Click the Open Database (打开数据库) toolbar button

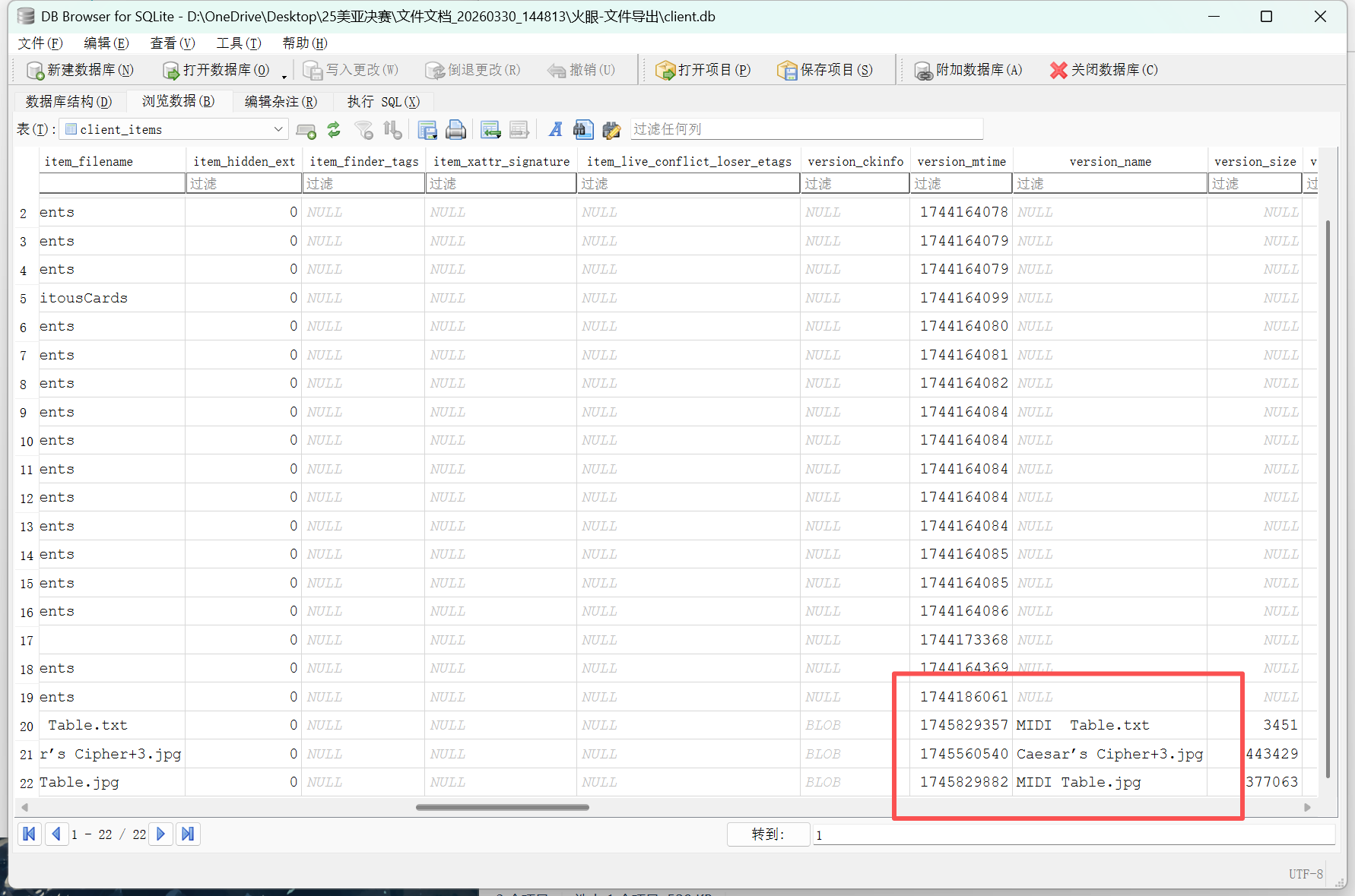[216, 70]
